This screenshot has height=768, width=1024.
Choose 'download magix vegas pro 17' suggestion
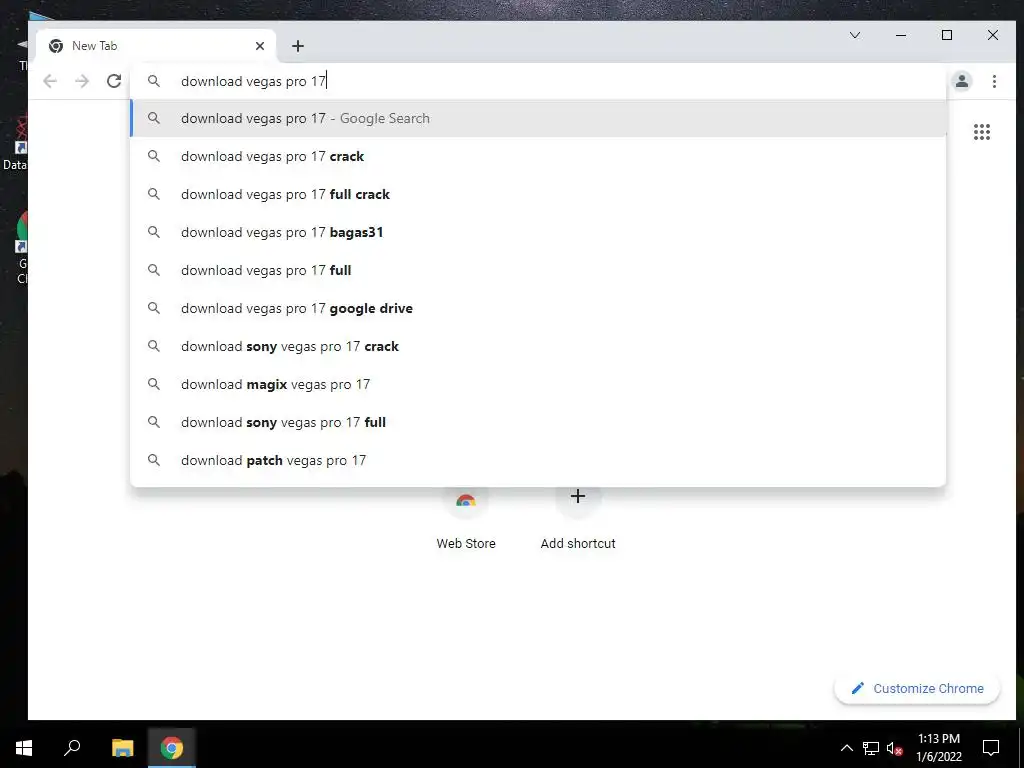539,384
